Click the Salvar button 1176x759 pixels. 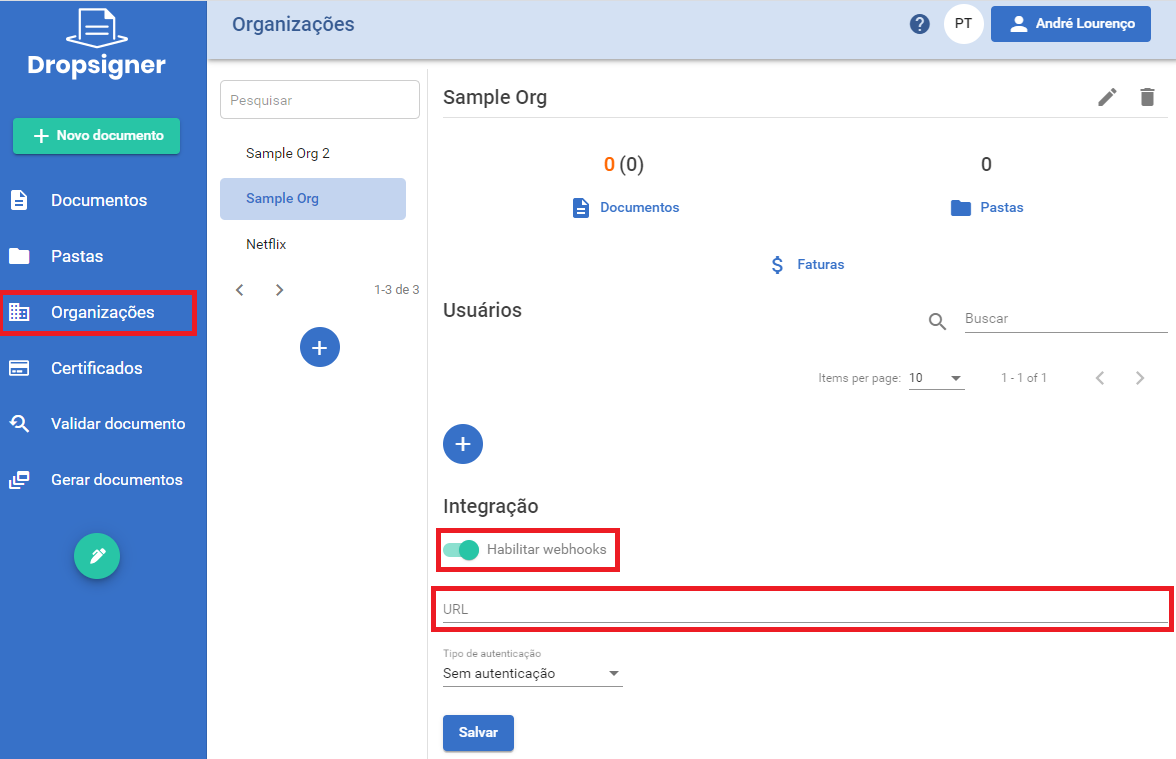click(x=478, y=732)
